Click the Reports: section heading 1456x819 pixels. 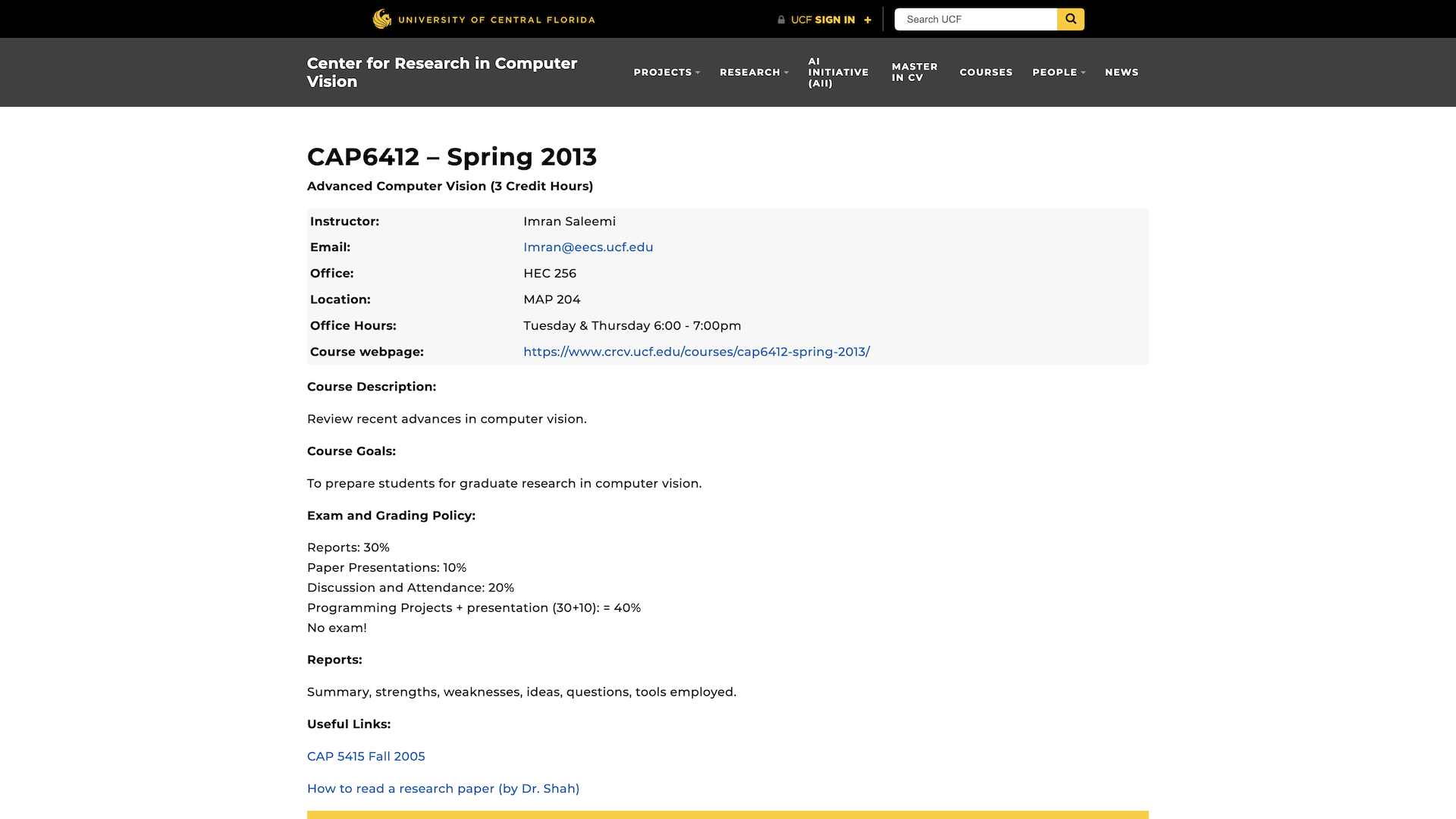tap(334, 660)
